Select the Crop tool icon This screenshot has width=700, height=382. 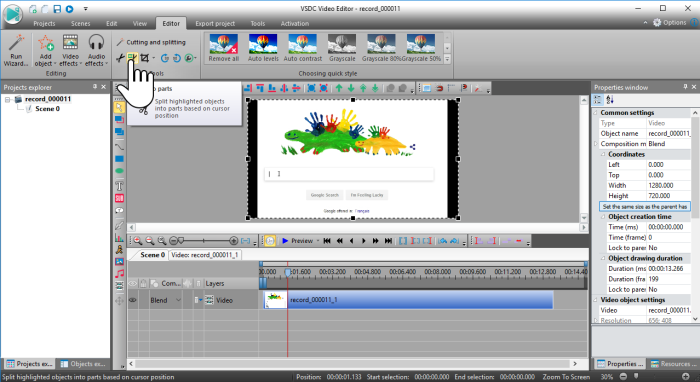click(144, 58)
